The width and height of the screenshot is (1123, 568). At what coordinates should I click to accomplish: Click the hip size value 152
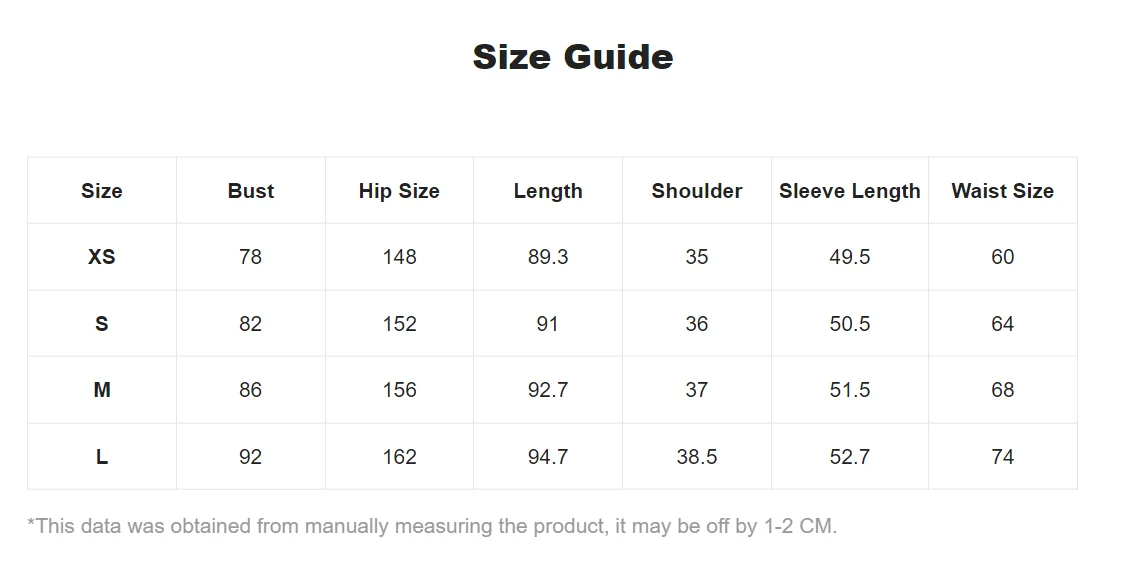click(399, 324)
